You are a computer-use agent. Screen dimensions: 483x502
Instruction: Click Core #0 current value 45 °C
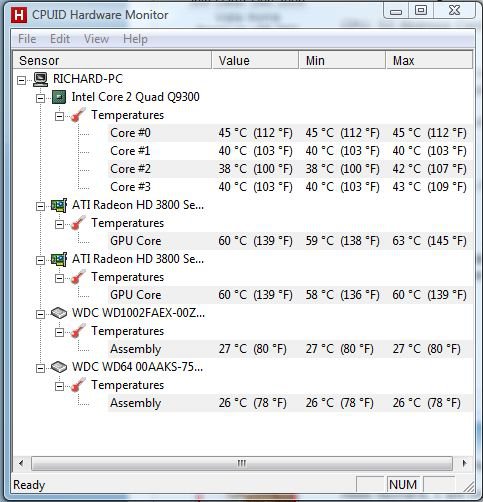pyautogui.click(x=255, y=133)
